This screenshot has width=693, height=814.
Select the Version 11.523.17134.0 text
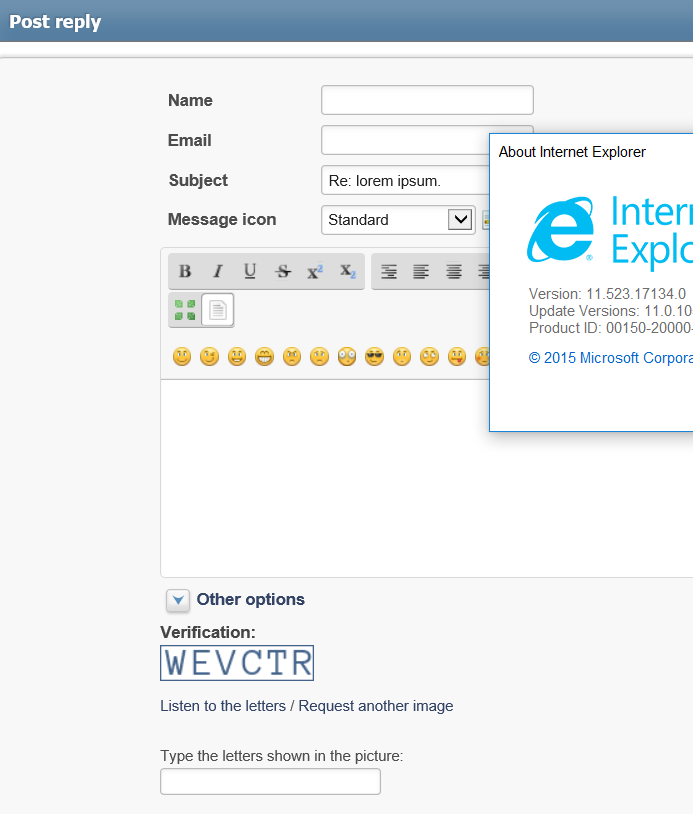(607, 294)
